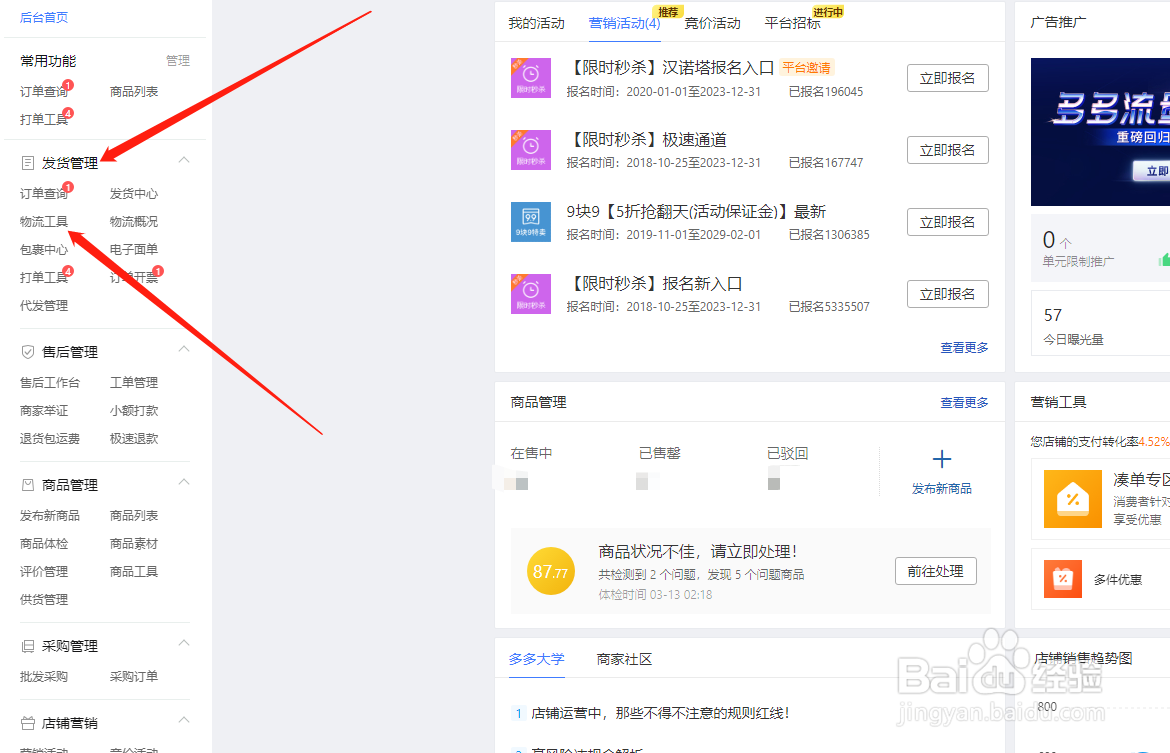1170x753 pixels.
Task: Switch to 商家社区 tab
Action: (x=625, y=659)
